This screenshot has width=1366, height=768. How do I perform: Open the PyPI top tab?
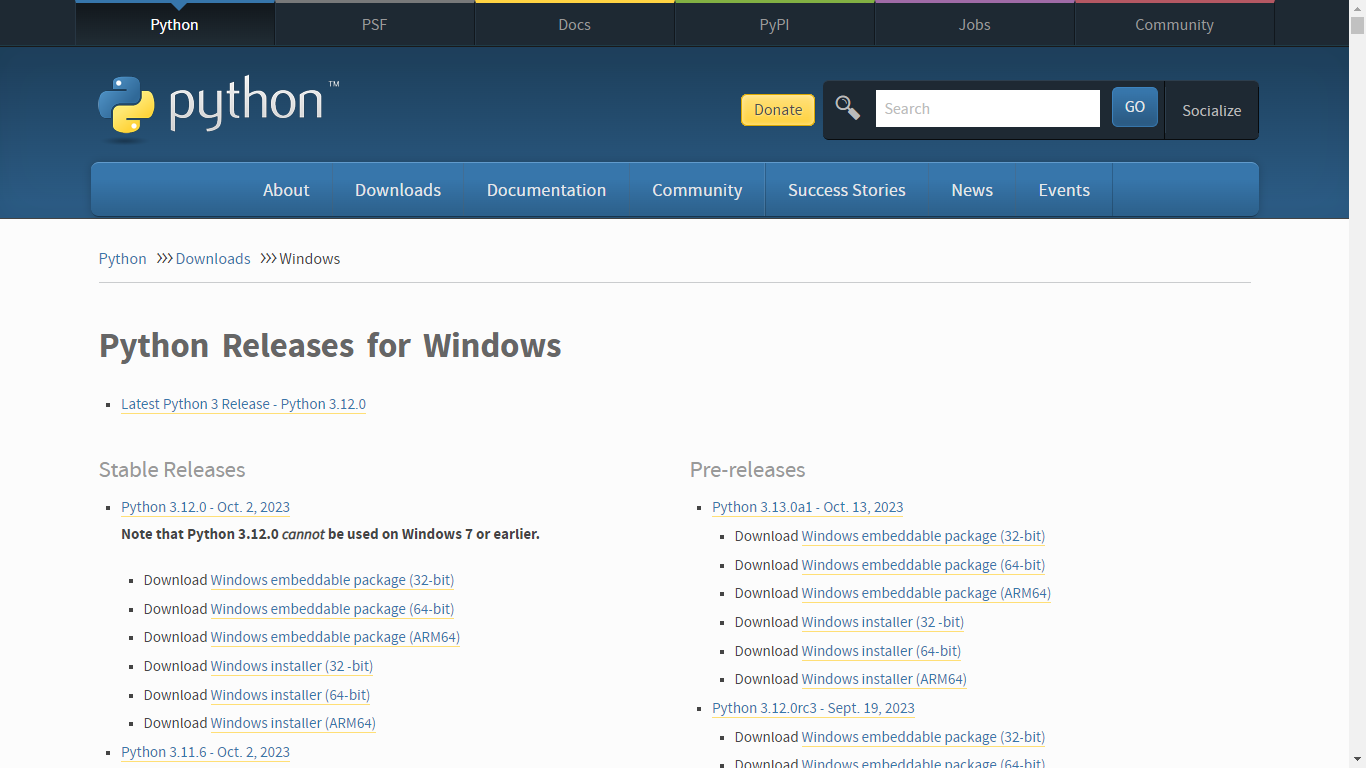coord(774,24)
